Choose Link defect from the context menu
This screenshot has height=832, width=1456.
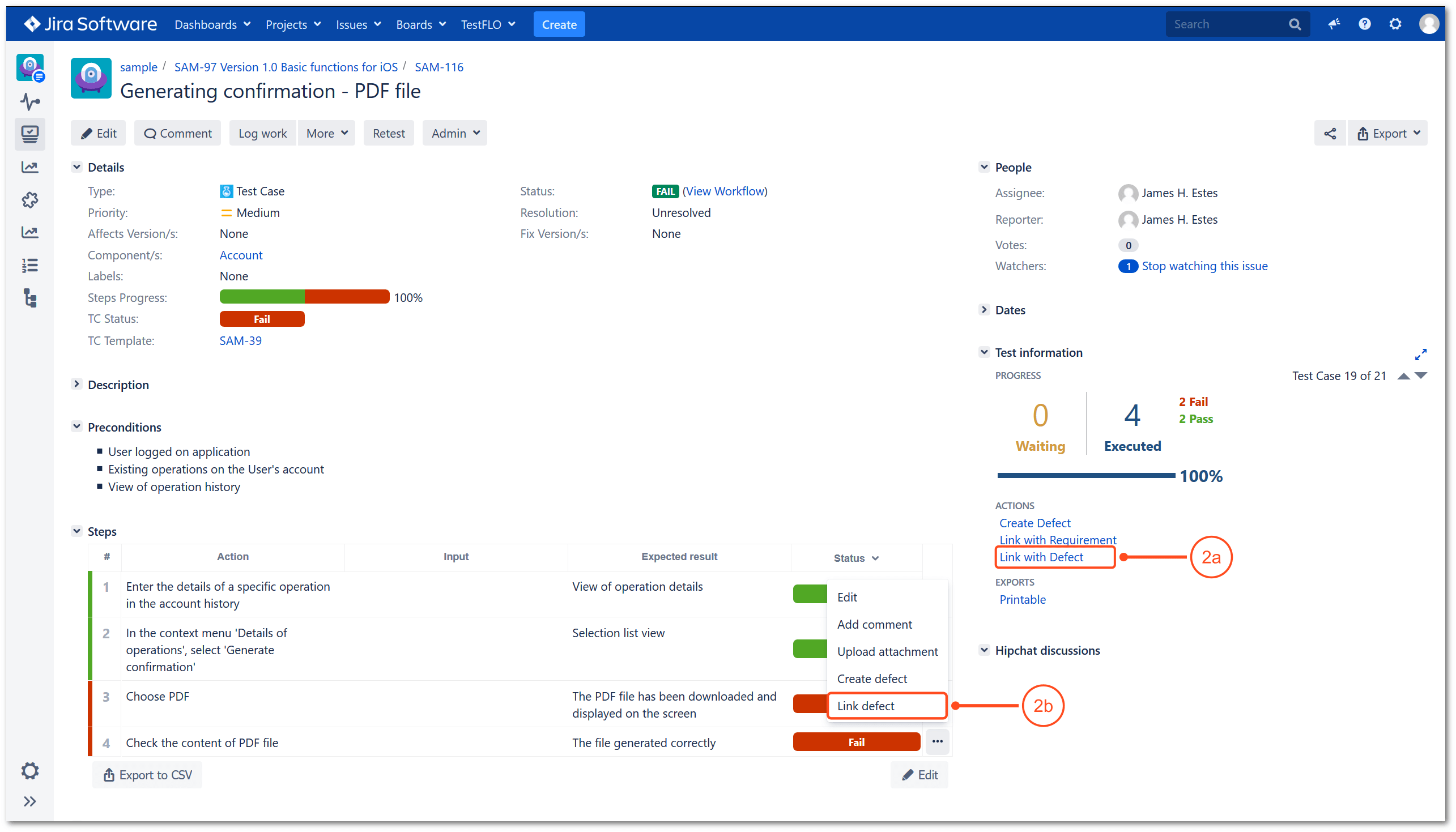click(866, 705)
